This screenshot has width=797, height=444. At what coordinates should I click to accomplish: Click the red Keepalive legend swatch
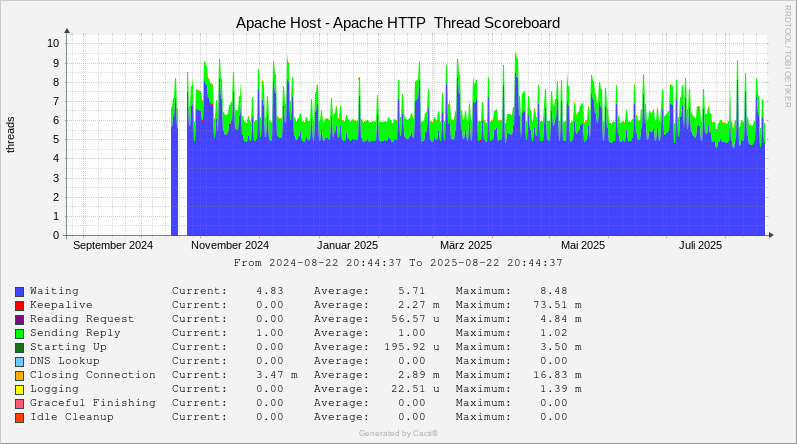coord(19,306)
